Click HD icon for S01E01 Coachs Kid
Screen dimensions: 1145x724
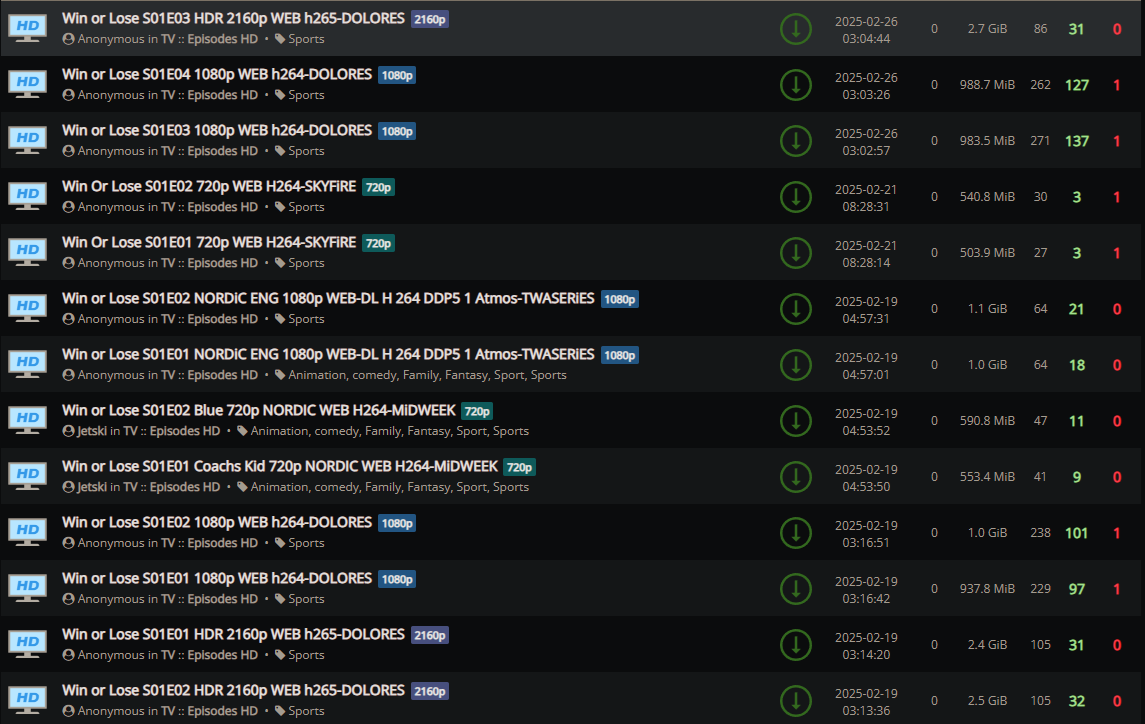(28, 476)
